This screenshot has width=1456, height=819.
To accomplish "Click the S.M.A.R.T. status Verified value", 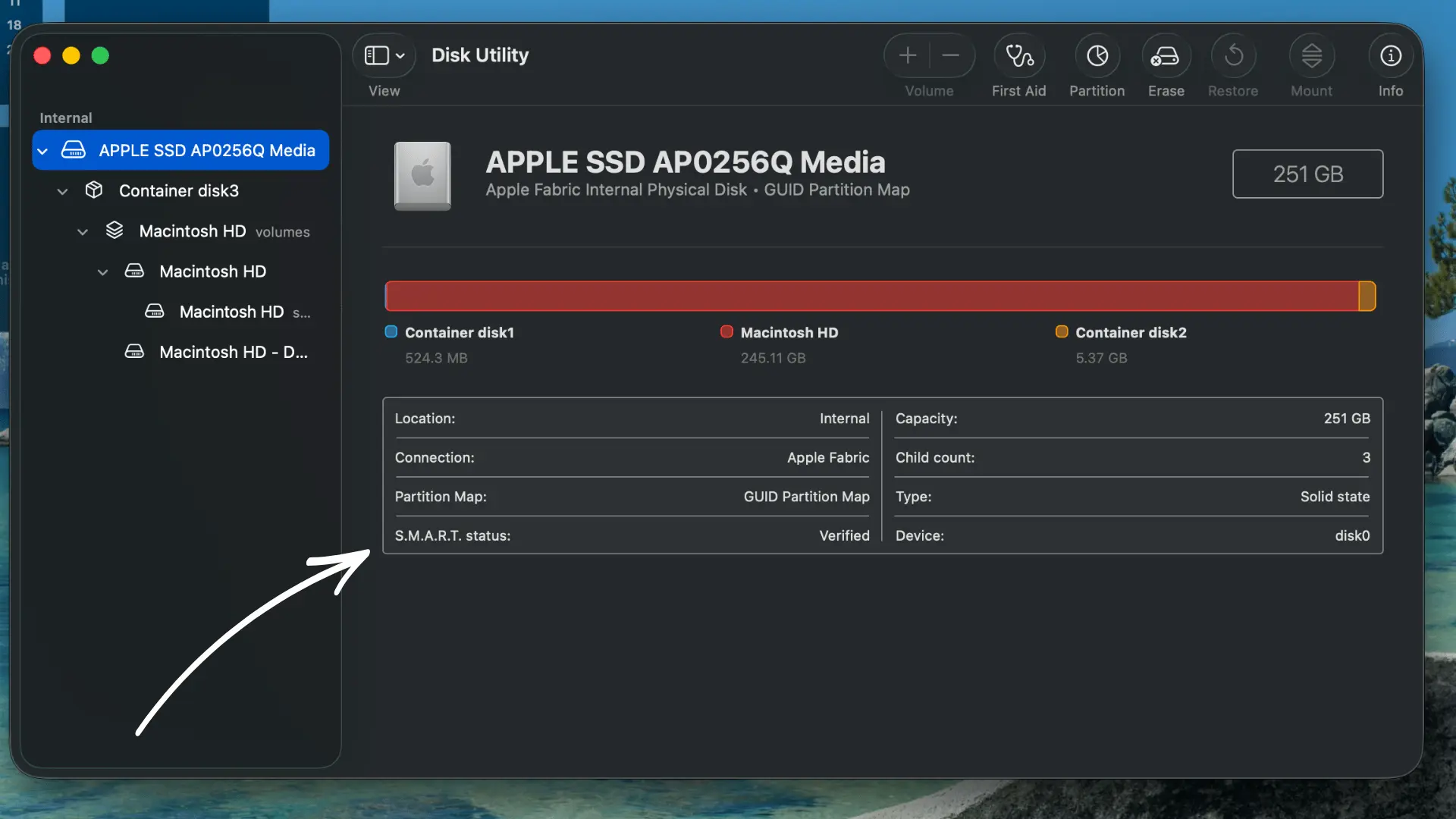I will pos(845,535).
